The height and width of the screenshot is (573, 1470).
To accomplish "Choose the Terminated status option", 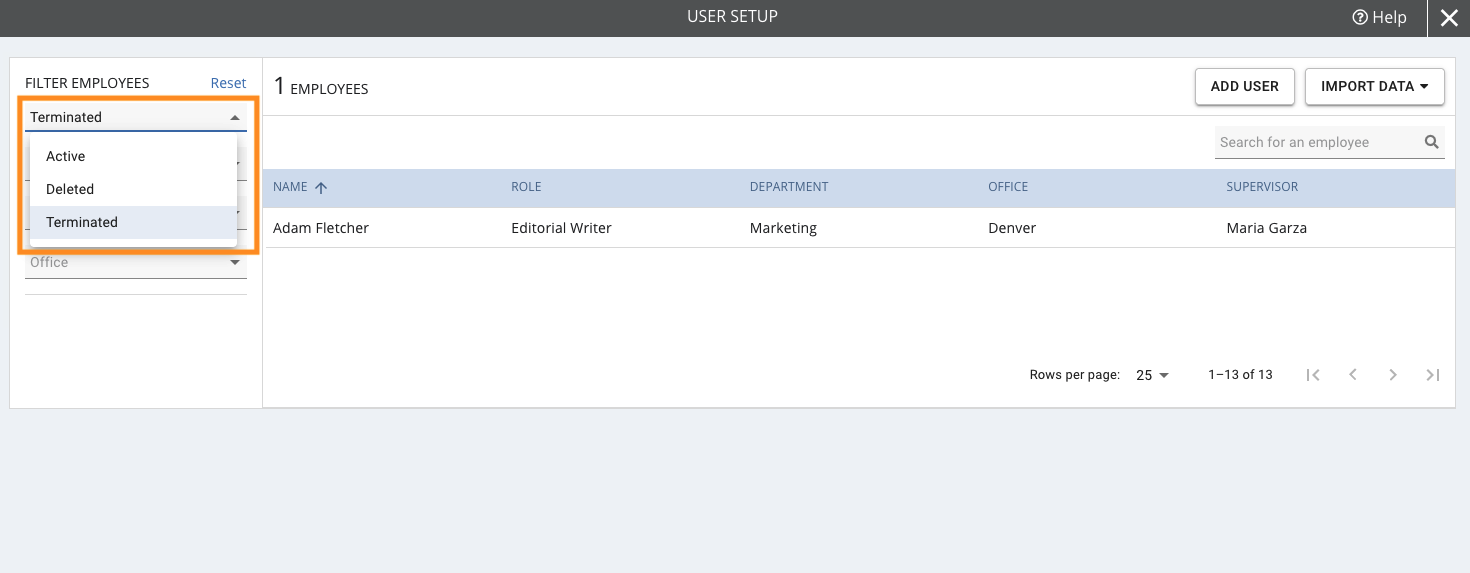I will click(133, 222).
